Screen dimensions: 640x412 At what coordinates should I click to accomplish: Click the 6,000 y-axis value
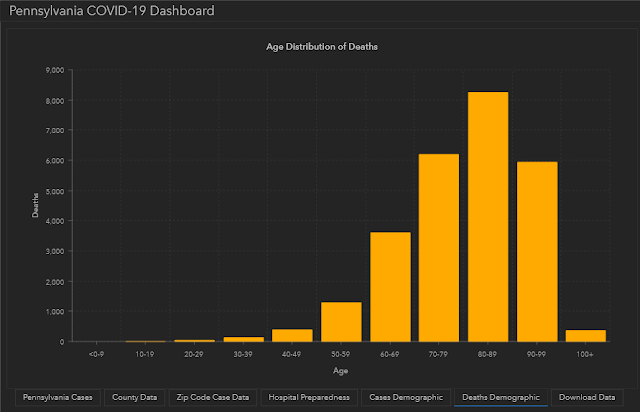(55, 161)
